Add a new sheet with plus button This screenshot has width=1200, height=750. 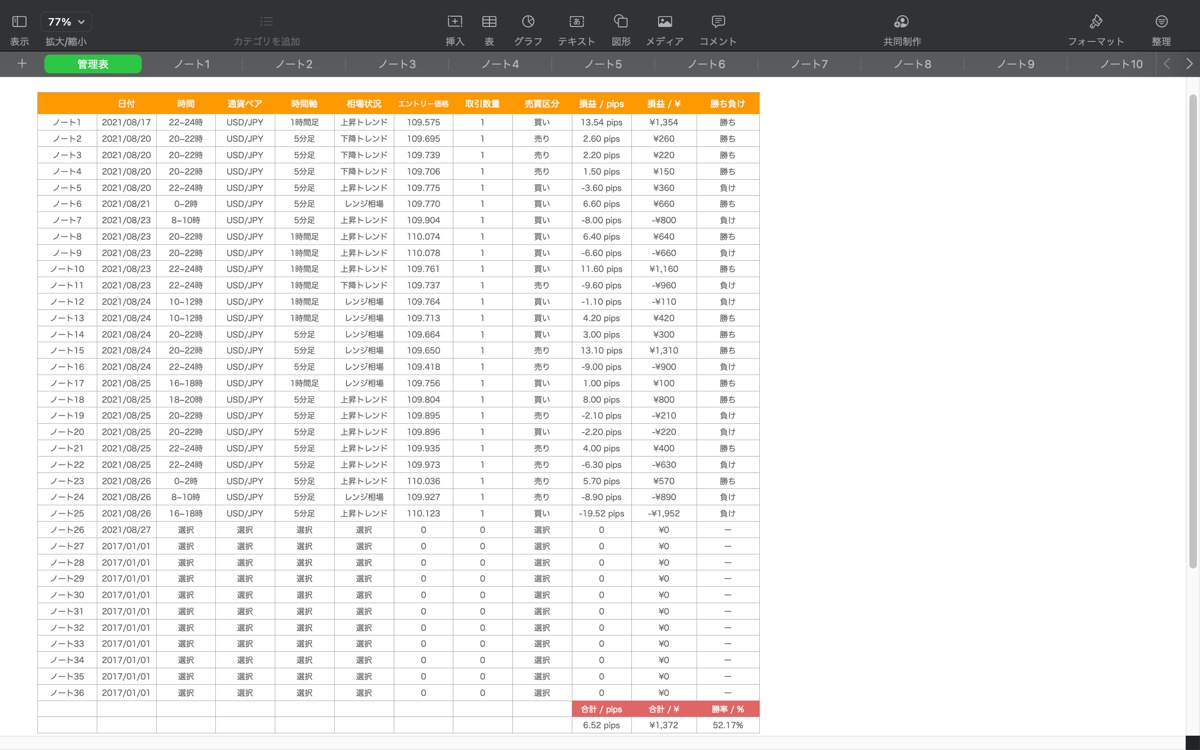click(x=22, y=64)
